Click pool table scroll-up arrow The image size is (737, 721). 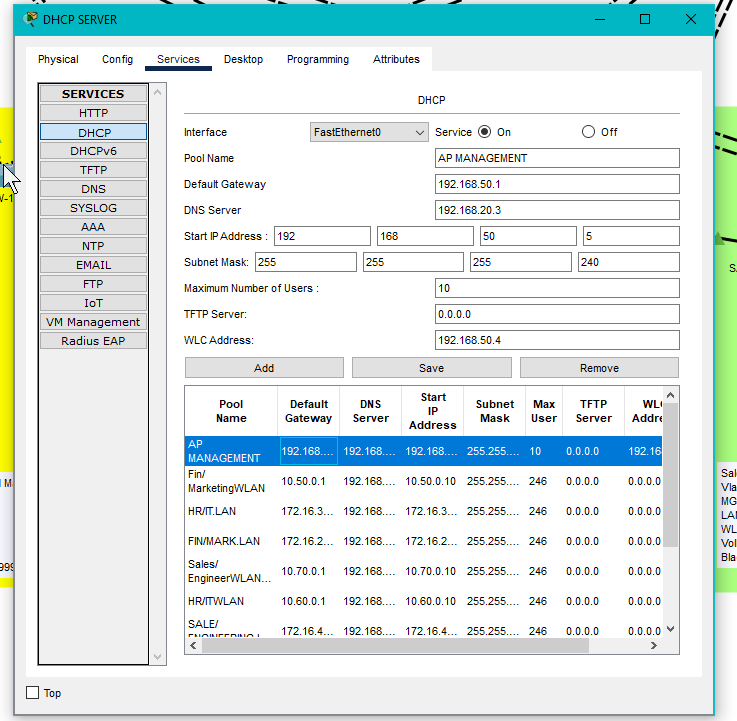tap(670, 394)
